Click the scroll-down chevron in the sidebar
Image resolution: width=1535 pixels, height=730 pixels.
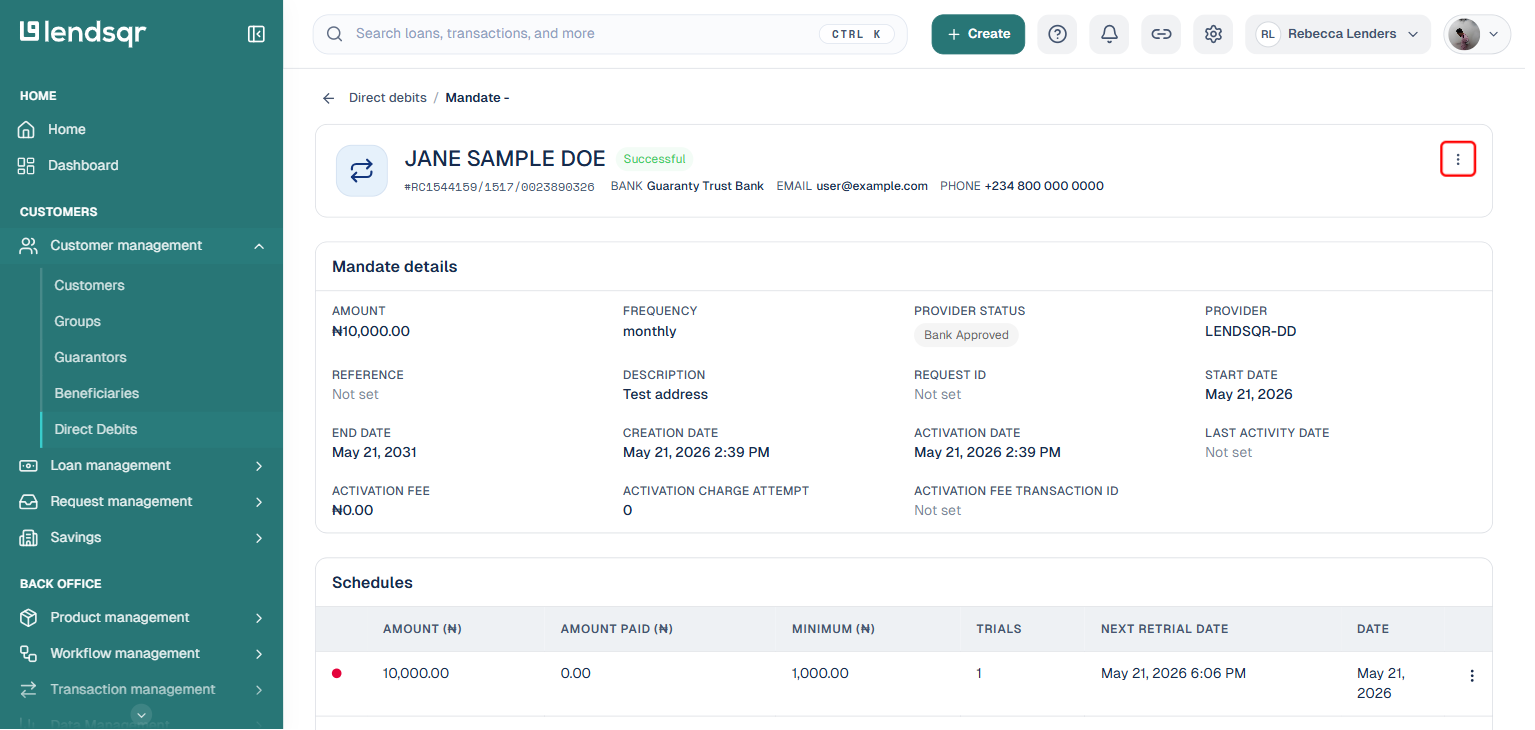(x=142, y=714)
